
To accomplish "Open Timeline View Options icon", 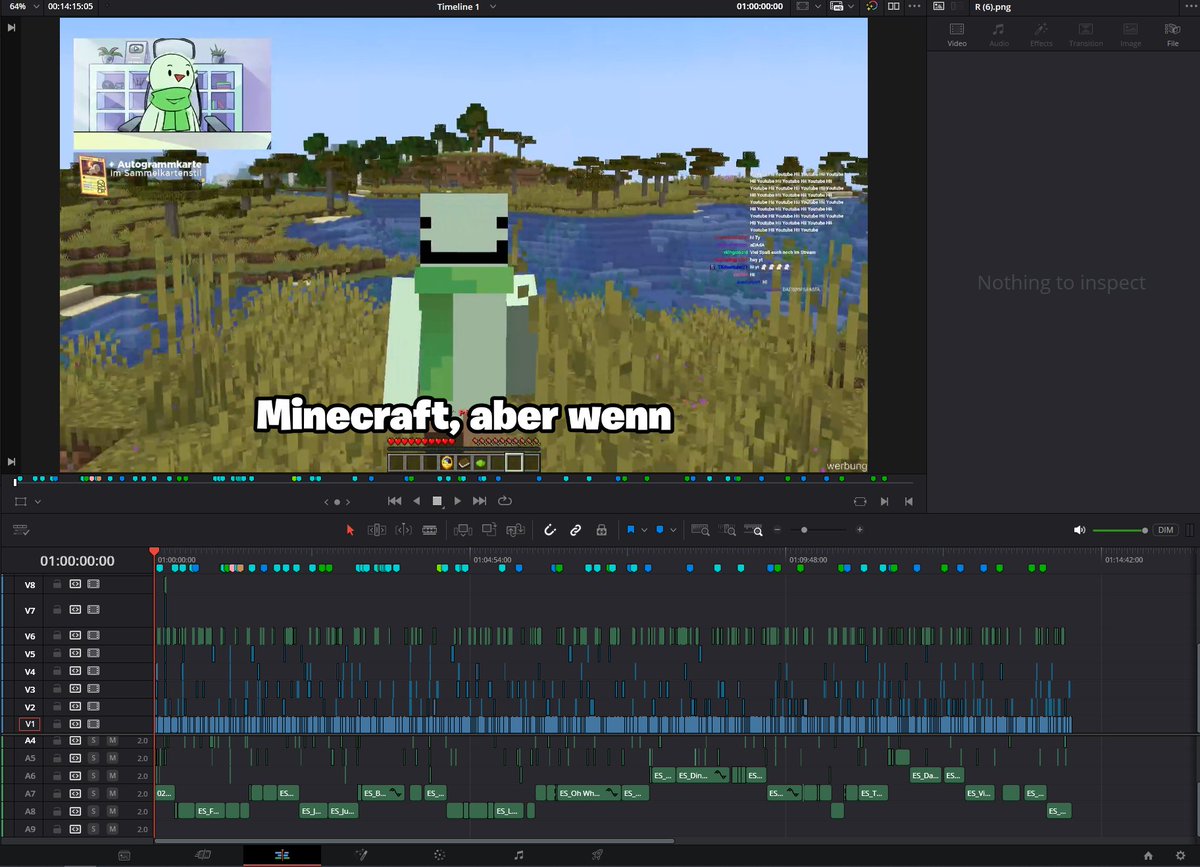I will tap(20, 530).
